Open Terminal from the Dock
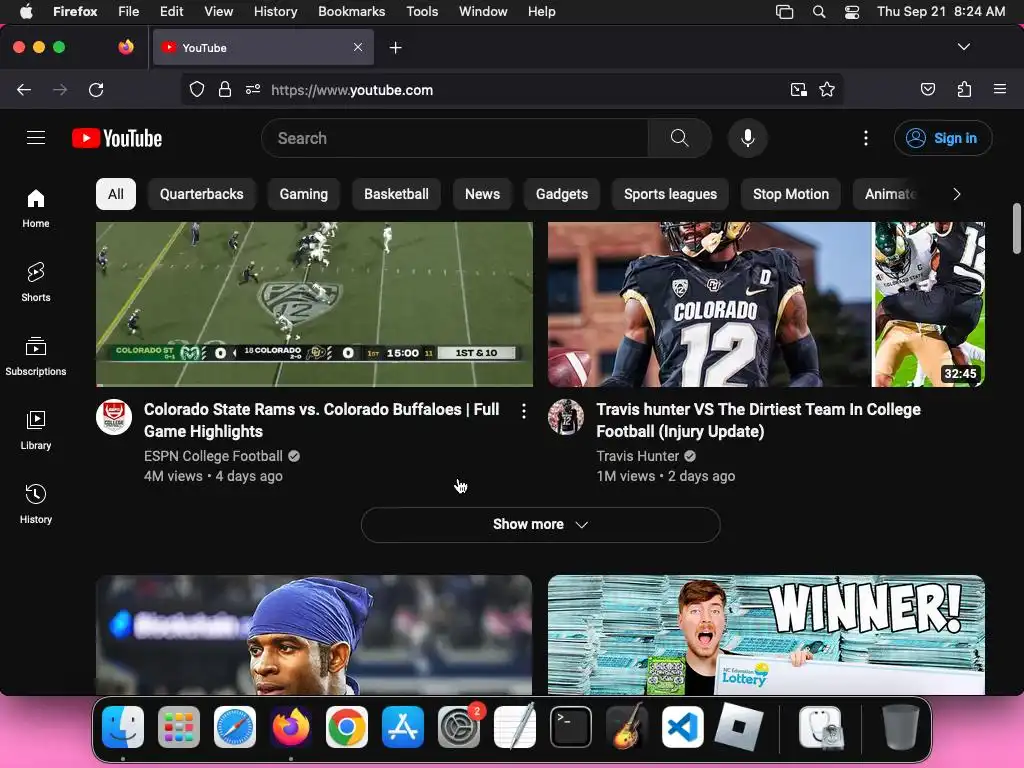1024x768 pixels. pyautogui.click(x=571, y=727)
